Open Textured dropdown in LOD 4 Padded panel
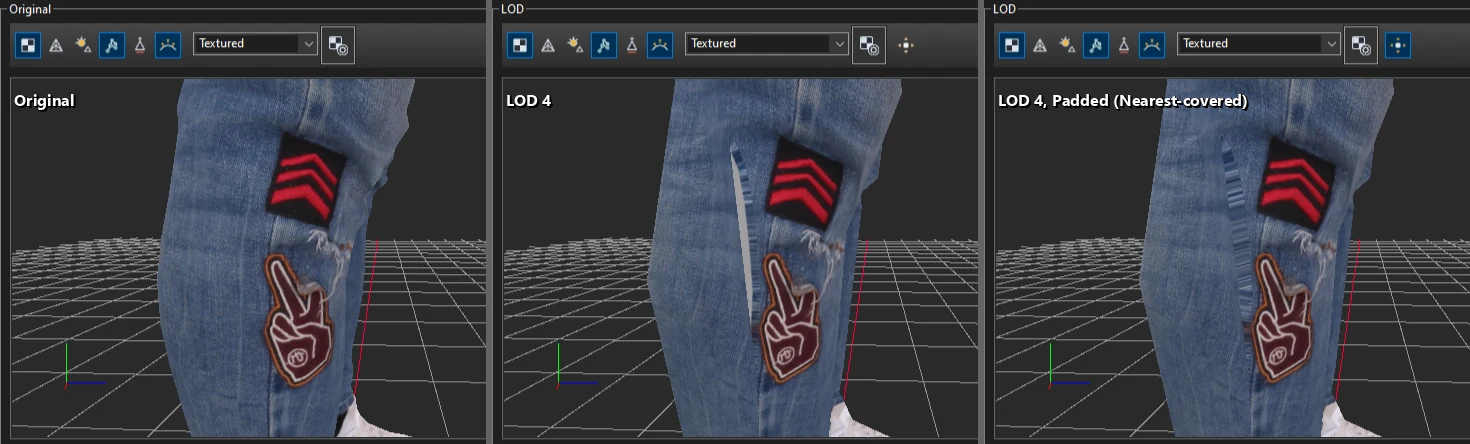The image size is (1470, 444). 1259,44
